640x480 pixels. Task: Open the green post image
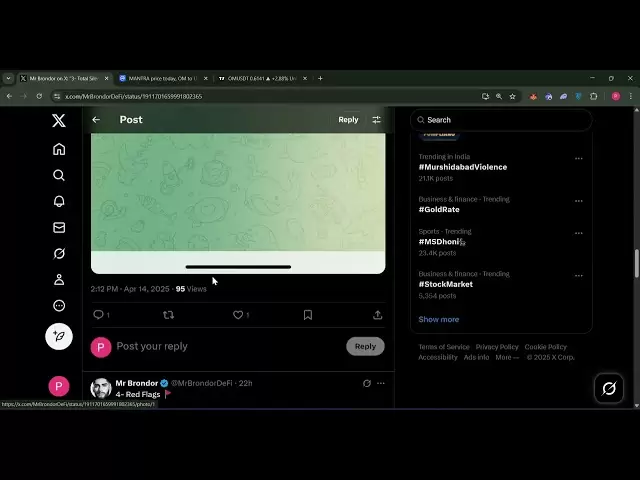point(238,203)
